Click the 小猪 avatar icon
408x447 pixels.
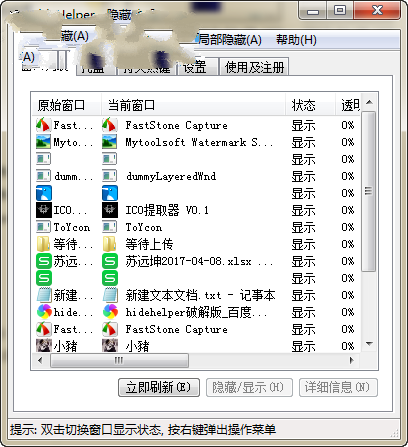click(x=110, y=345)
